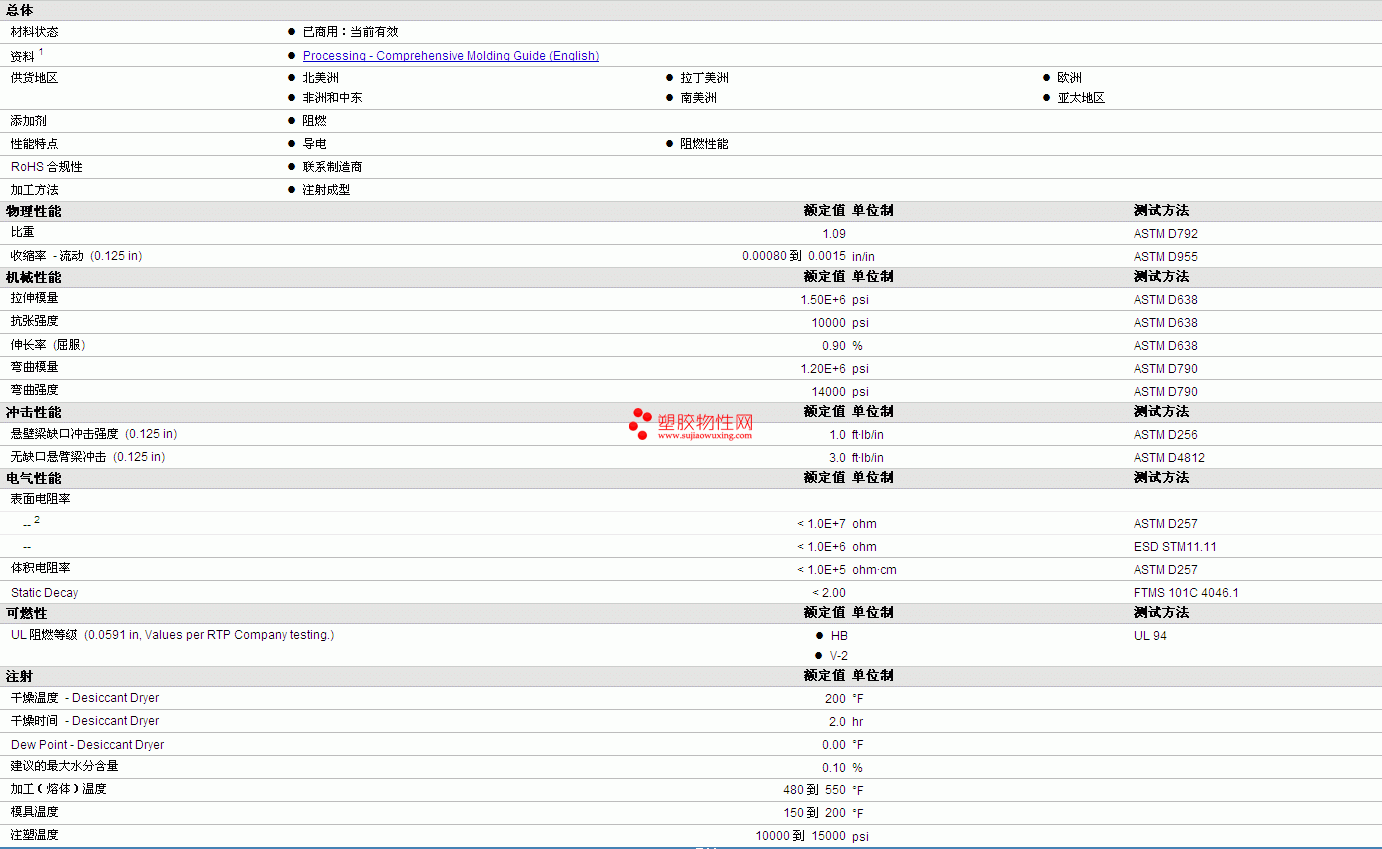Select the 干燥时间 - Desiccant Dryer label
1382x849 pixels.
85,721
